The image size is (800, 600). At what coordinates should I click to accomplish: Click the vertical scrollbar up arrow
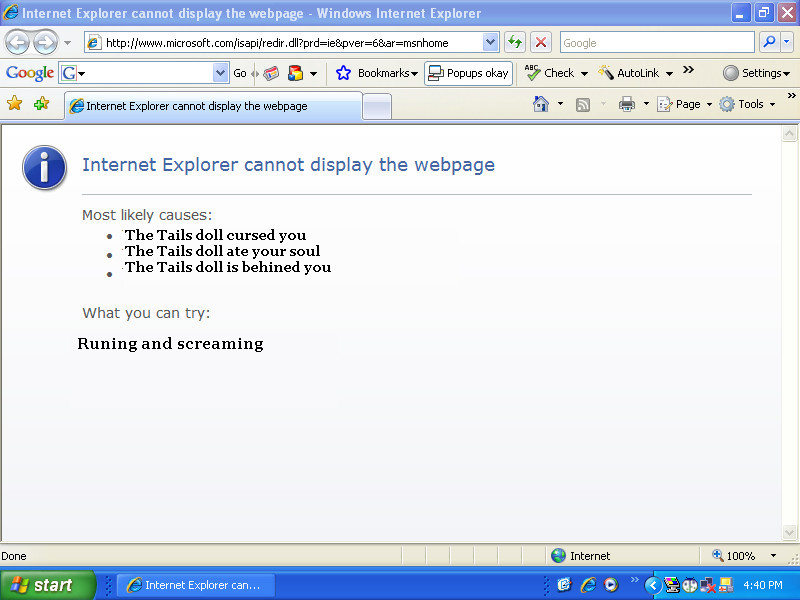pyautogui.click(x=789, y=134)
